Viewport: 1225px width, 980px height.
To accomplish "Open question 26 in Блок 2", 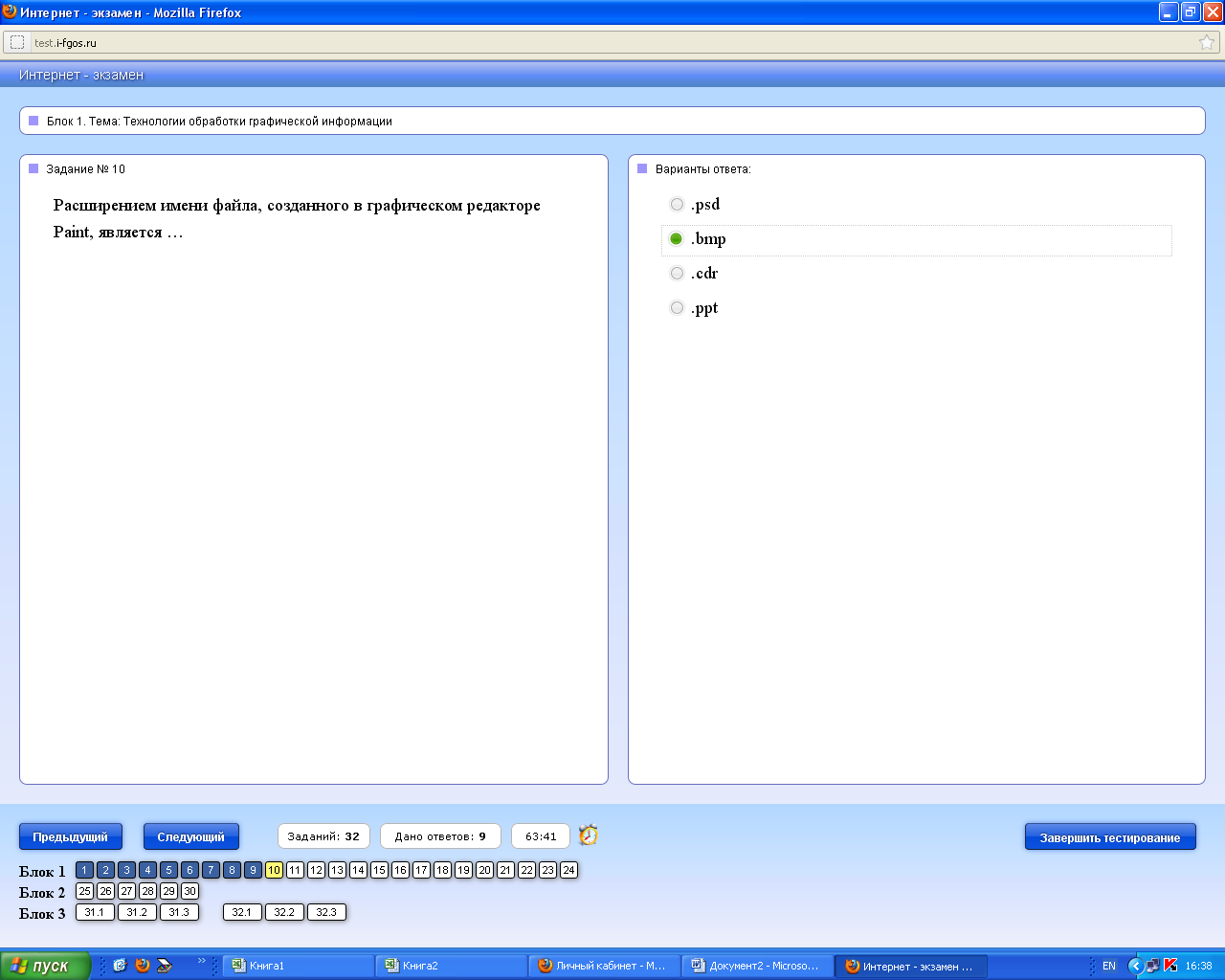I will 105,891.
